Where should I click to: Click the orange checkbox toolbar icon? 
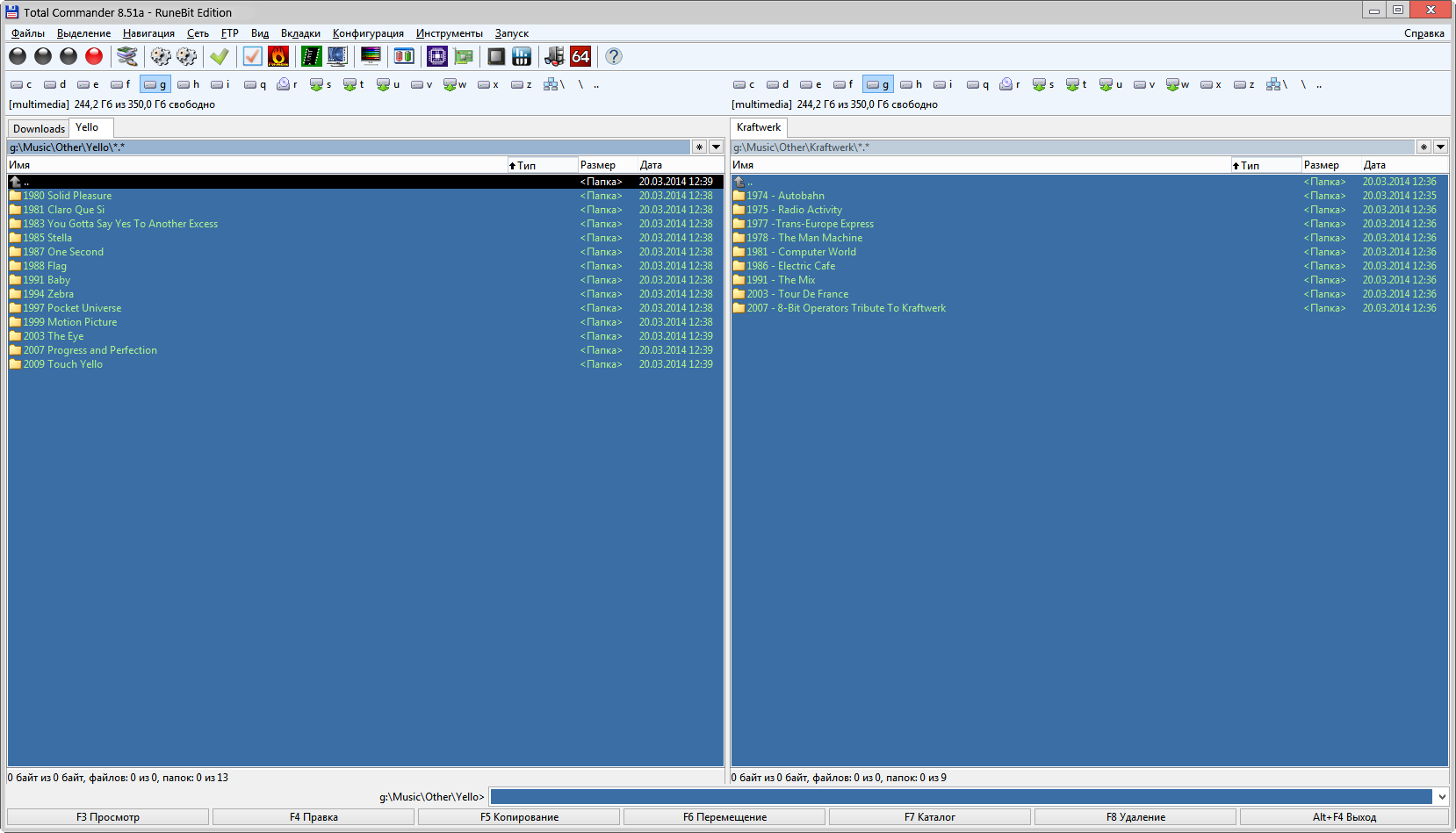tap(252, 56)
